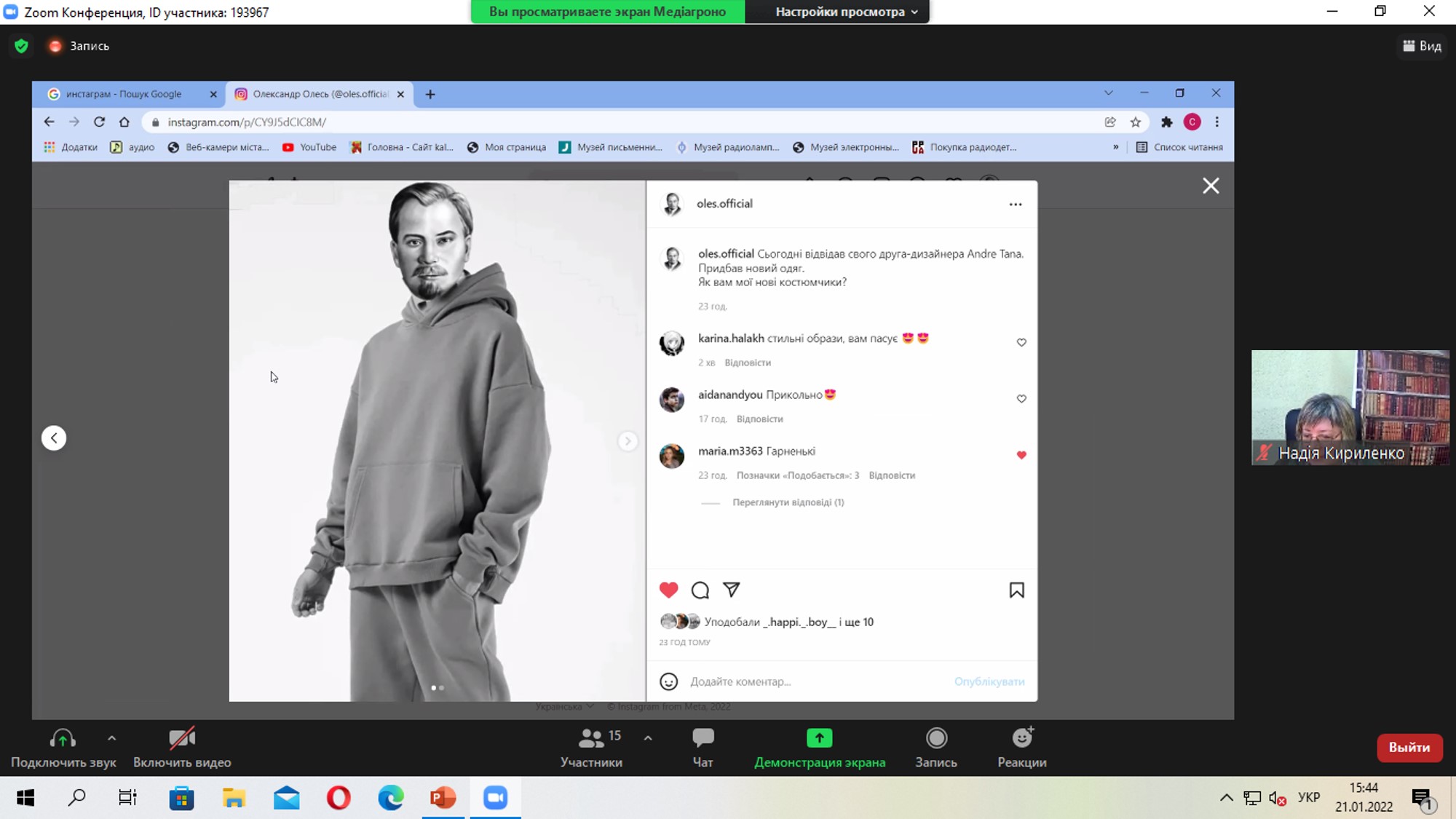This screenshot has height=819, width=1456.
Task: Click the red Leave meeting button
Action: [1409, 747]
